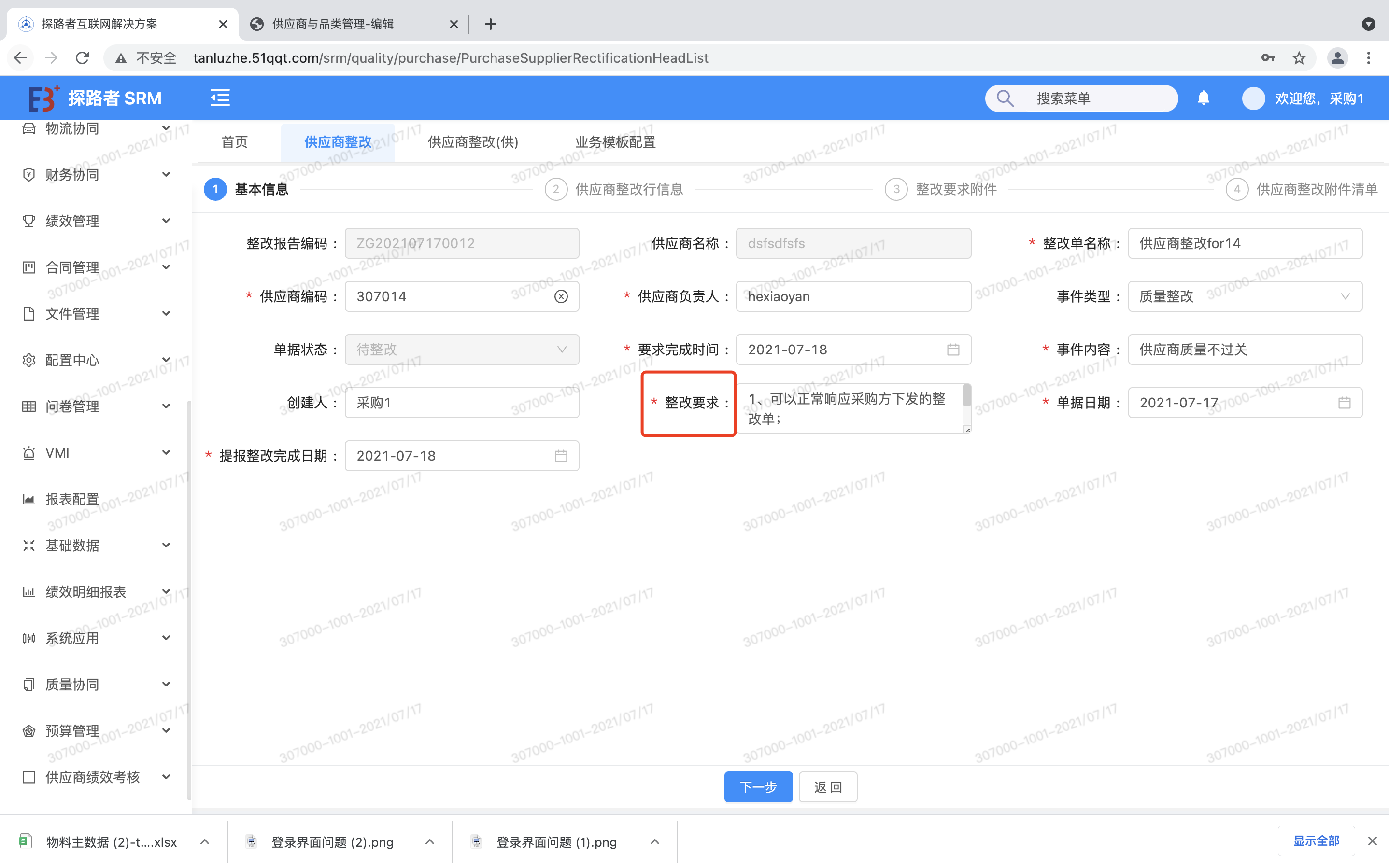Viewport: 1389px width, 868px height.
Task: Open calendar icon for 单据日期
Action: 1344,403
